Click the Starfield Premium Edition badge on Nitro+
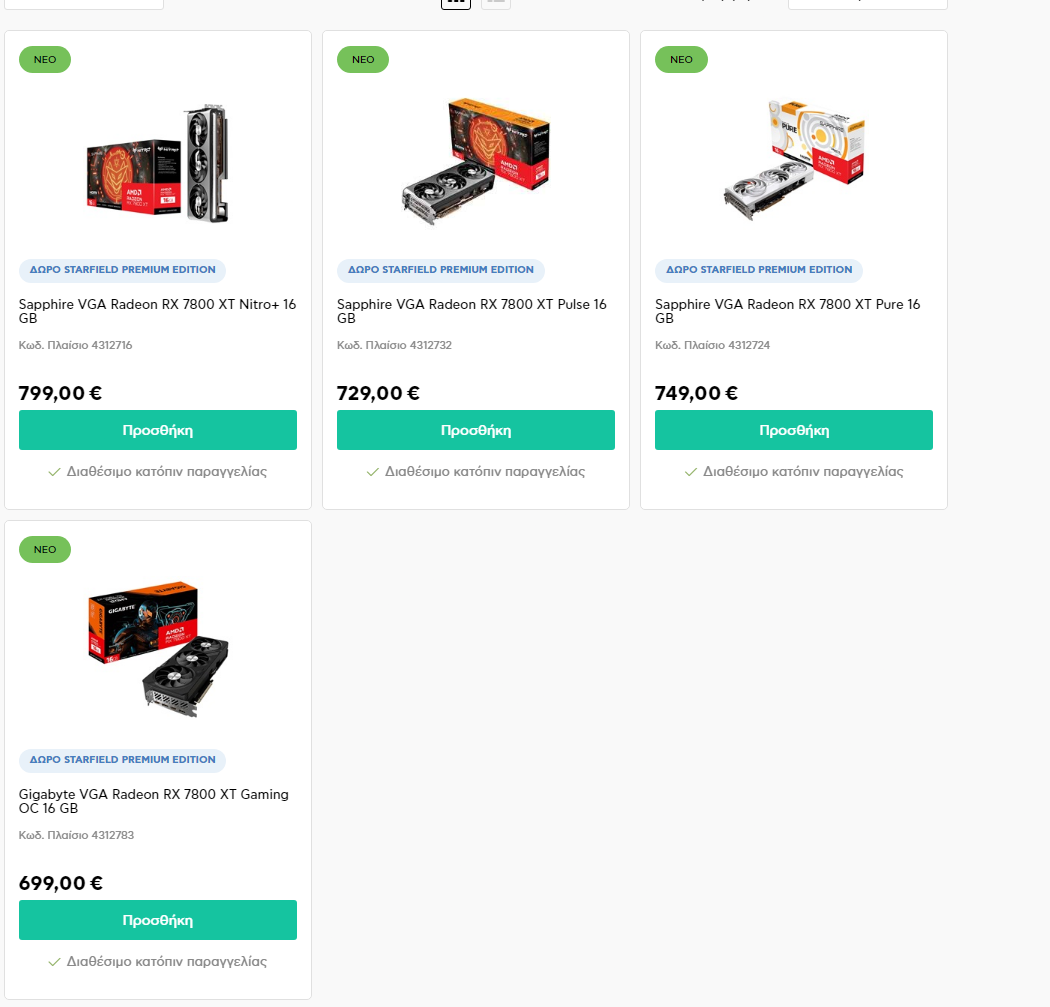Image resolution: width=1050 pixels, height=1007 pixels. [123, 270]
